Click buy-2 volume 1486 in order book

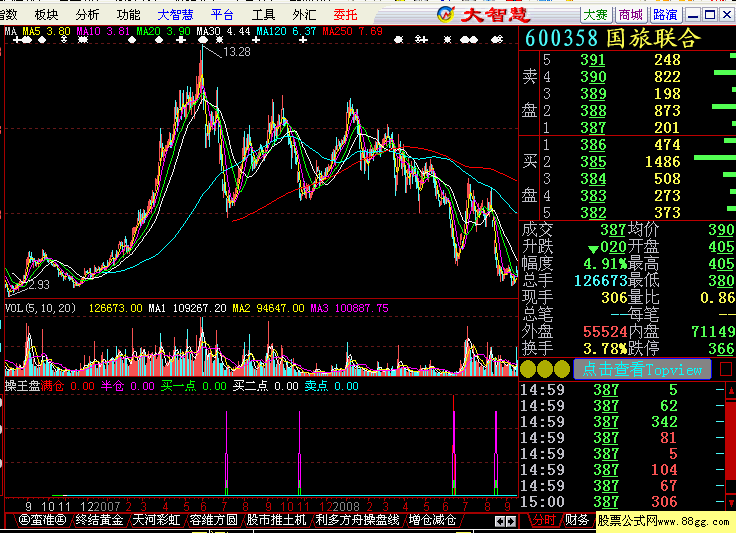click(x=663, y=162)
